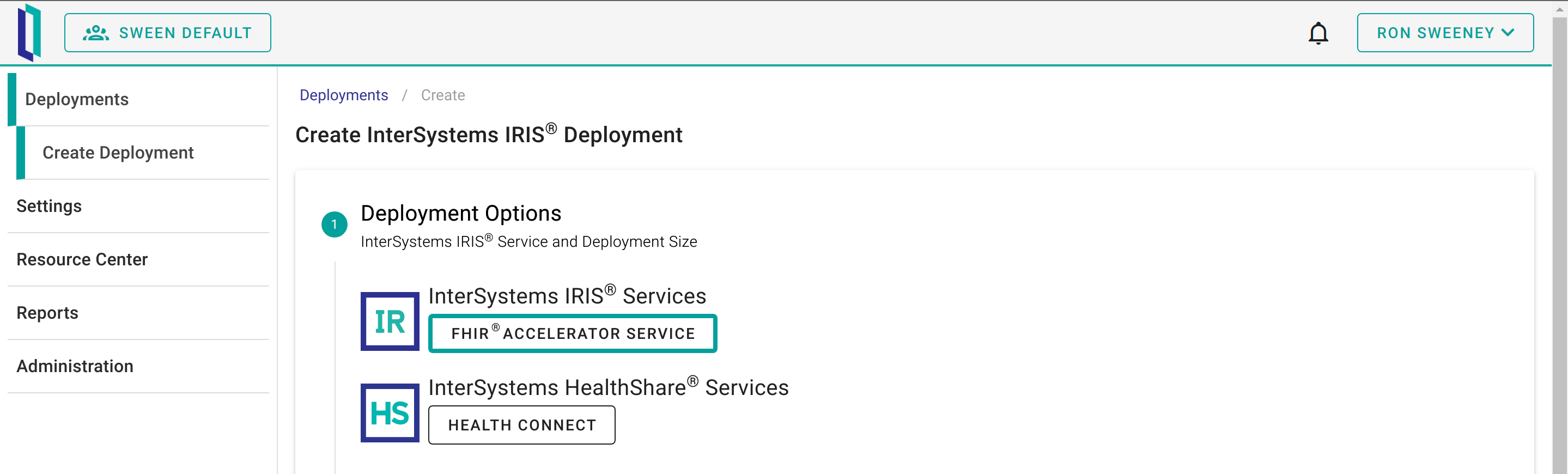This screenshot has height=474, width=1568.
Task: Click the IR InterSystems IRIS icon
Action: click(390, 321)
